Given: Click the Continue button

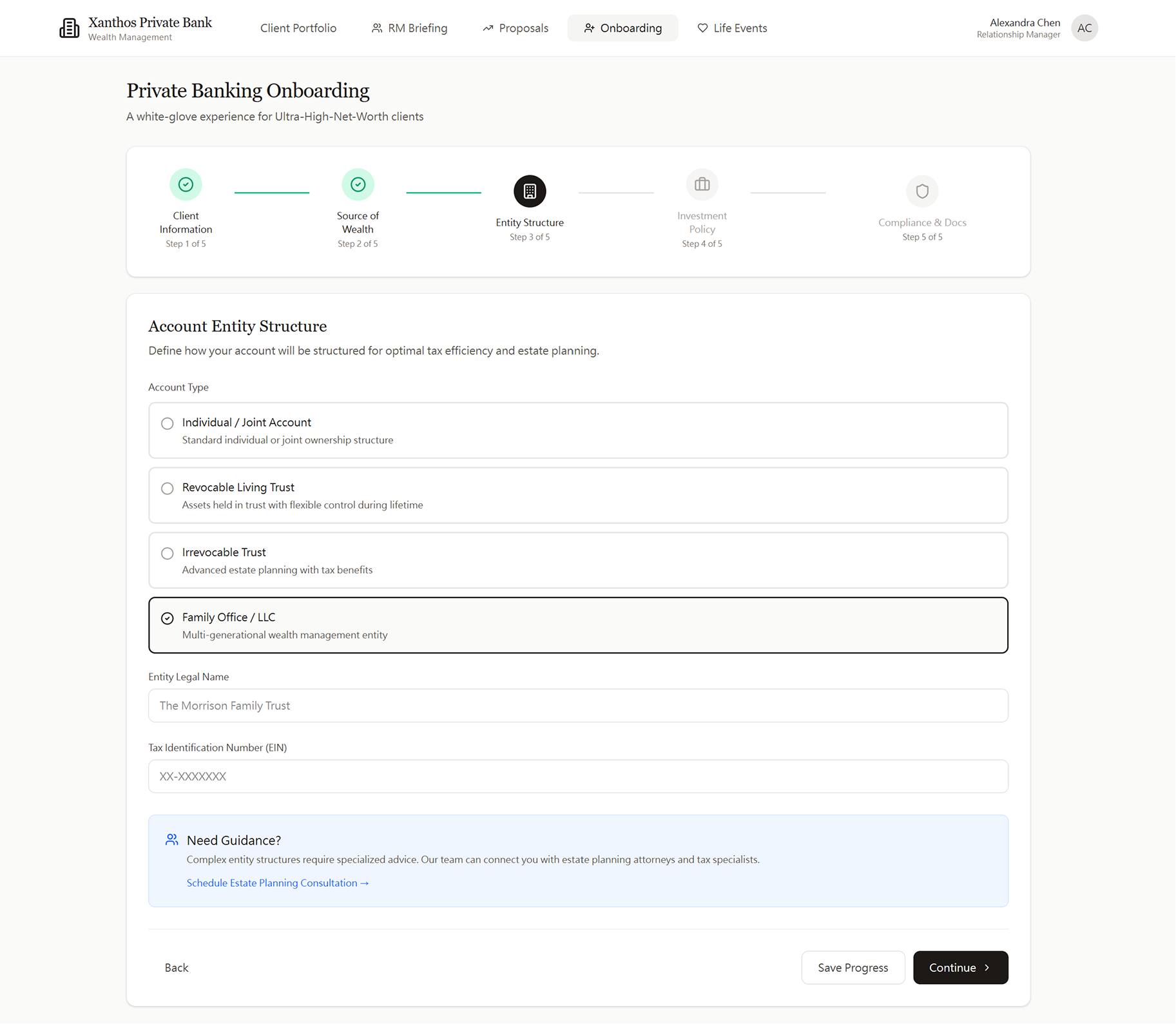Looking at the screenshot, I should point(959,967).
